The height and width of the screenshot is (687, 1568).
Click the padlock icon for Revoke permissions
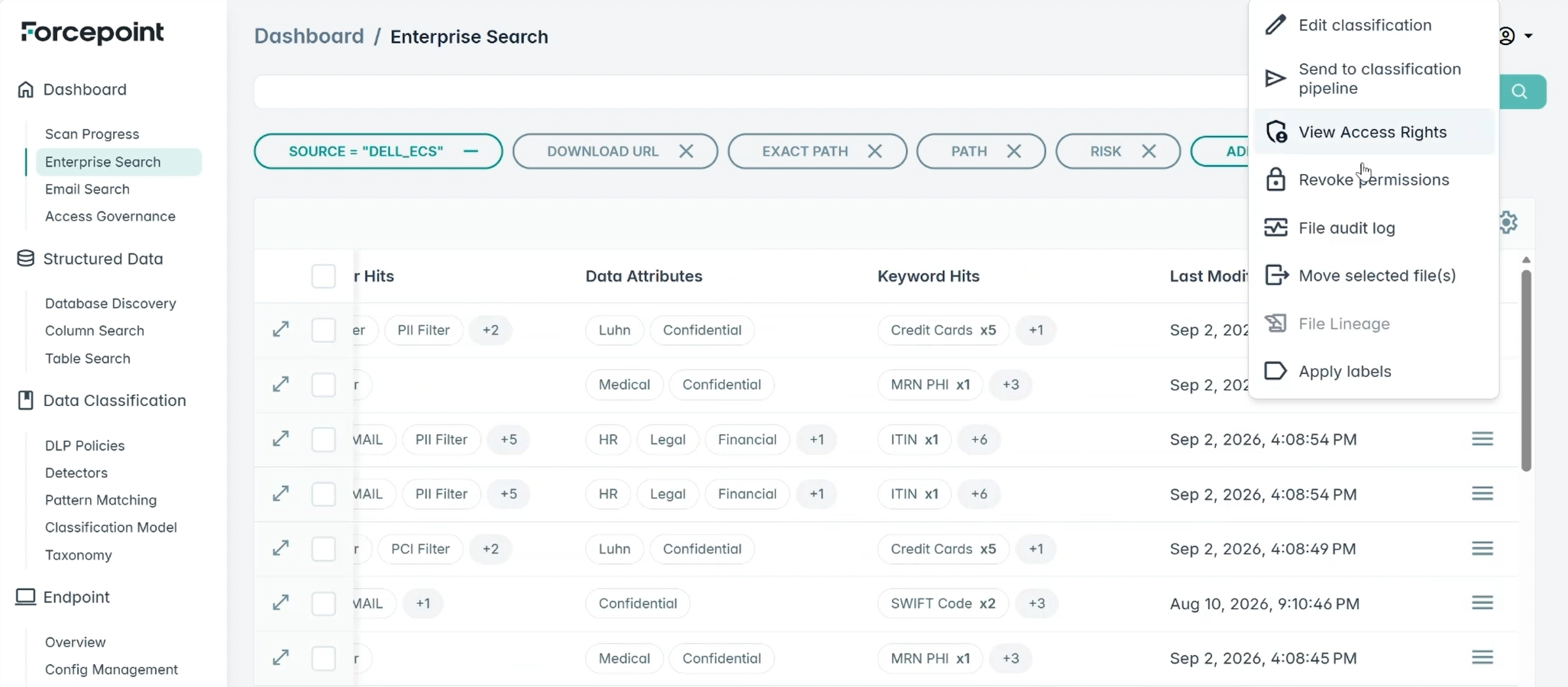click(x=1275, y=179)
